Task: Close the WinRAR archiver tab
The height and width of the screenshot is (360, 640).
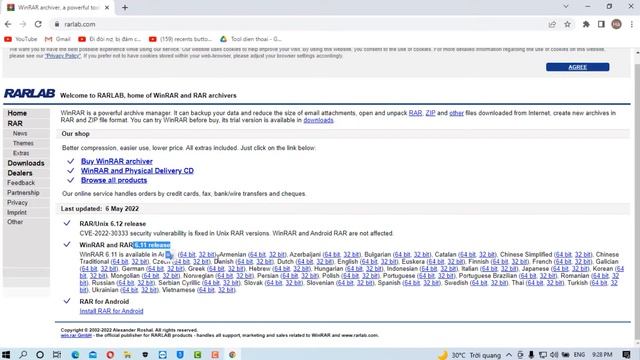Action: click(107, 7)
